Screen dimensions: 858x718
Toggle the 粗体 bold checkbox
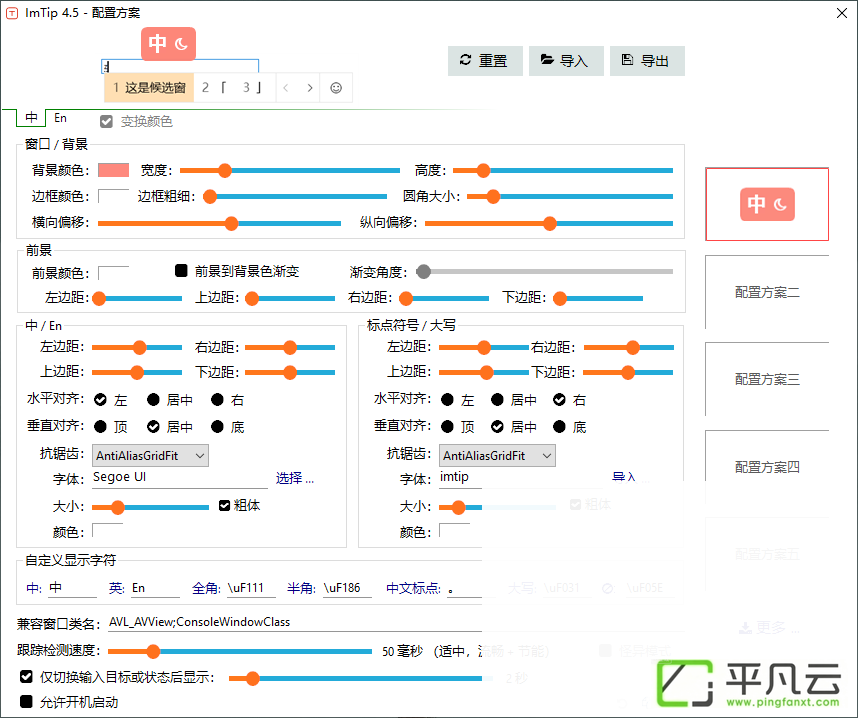[x=224, y=506]
